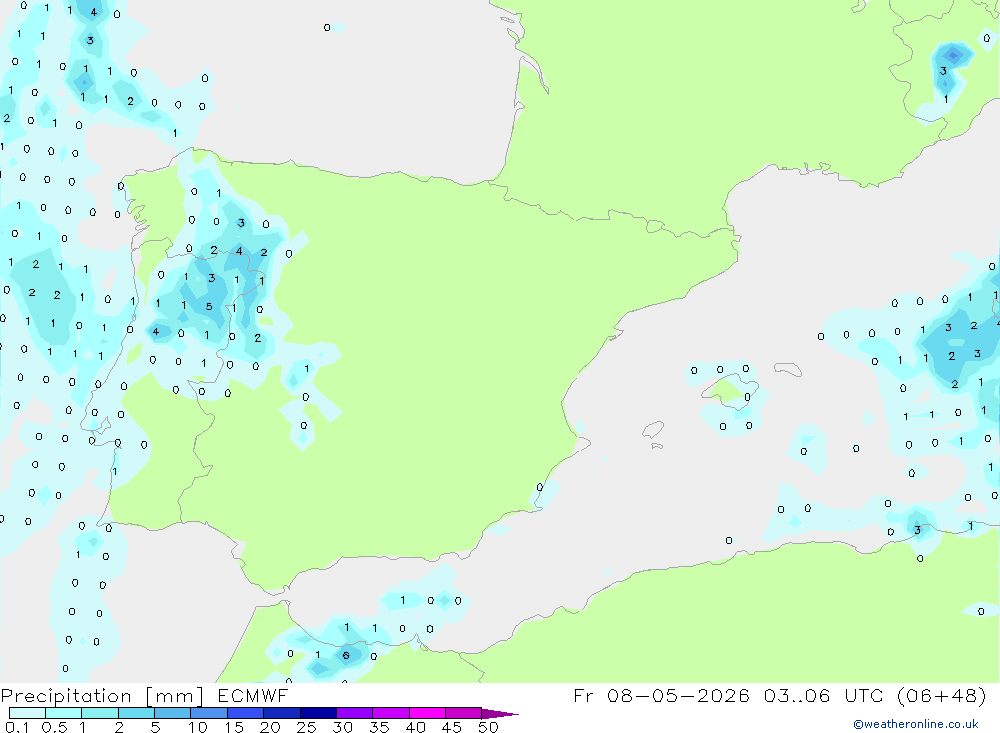Pick the 1–2 mm legend color segment
This screenshot has width=1000, height=733.
(x=100, y=713)
